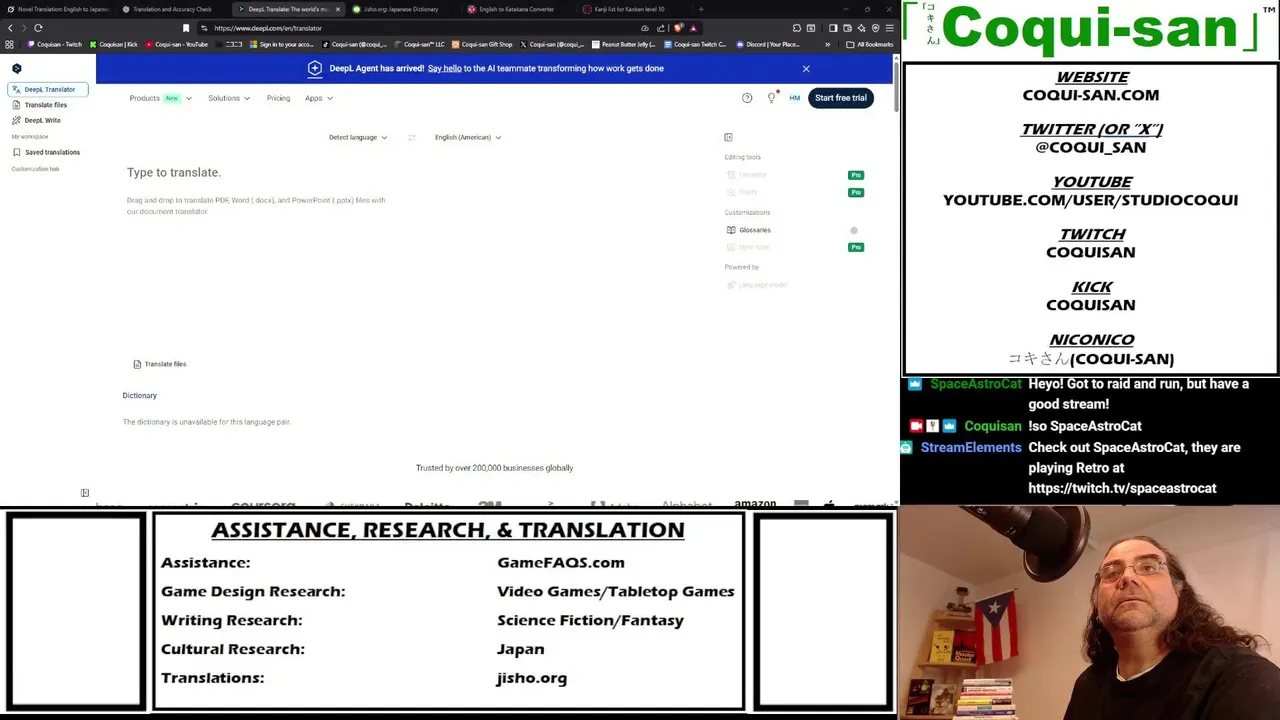The height and width of the screenshot is (720, 1280).
Task: Open Peanut Butter Jelly bookmark
Action: tap(623, 44)
